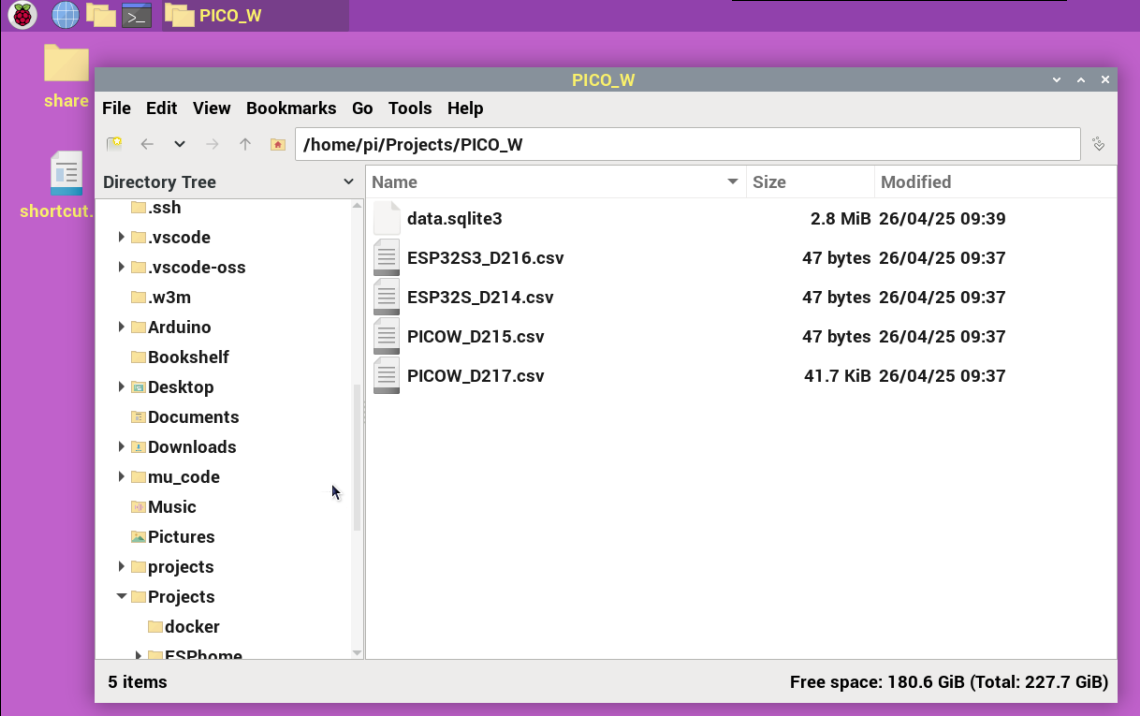Open the file manager from the taskbar
This screenshot has height=716, width=1140.
pos(101,15)
